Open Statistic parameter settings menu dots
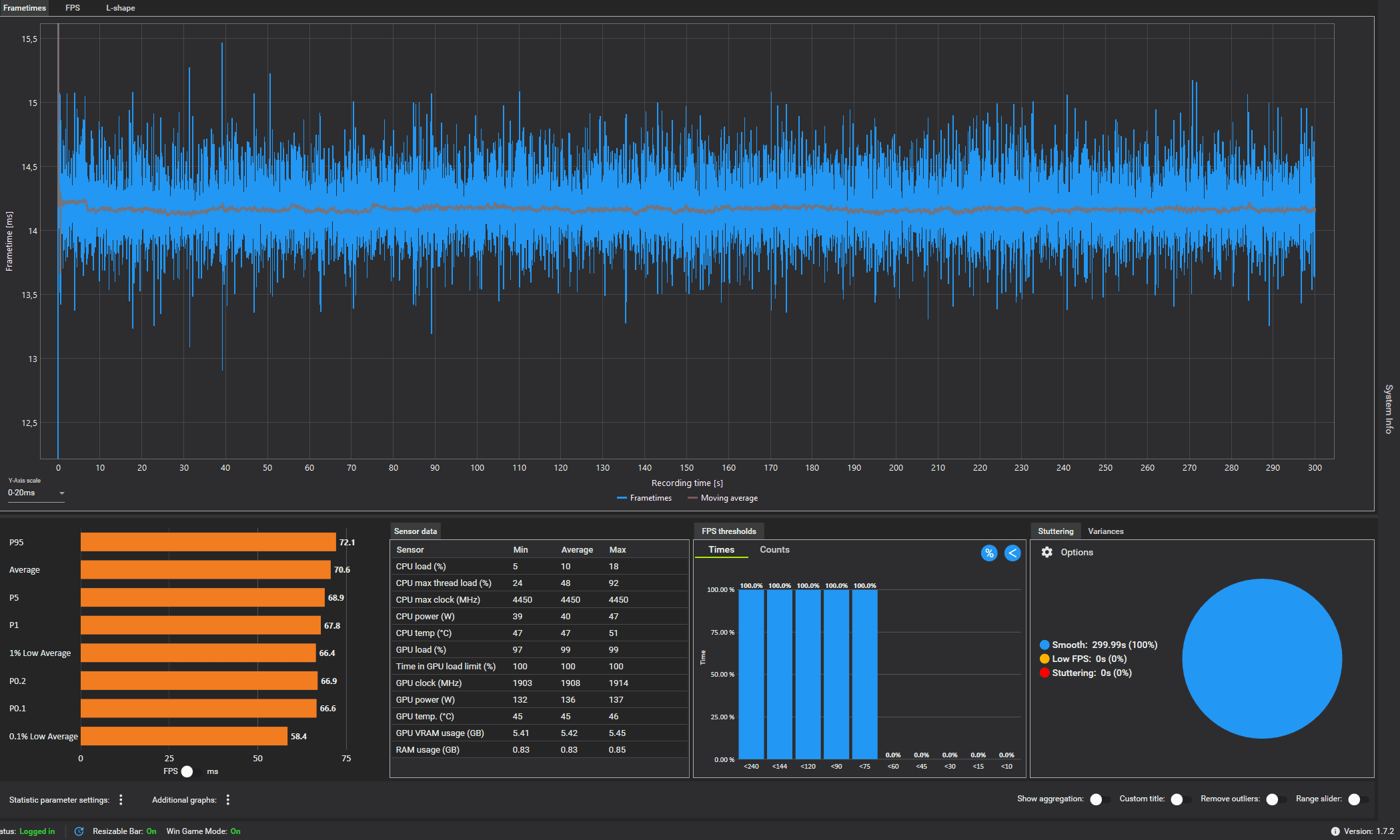The image size is (1400, 840). [121, 799]
